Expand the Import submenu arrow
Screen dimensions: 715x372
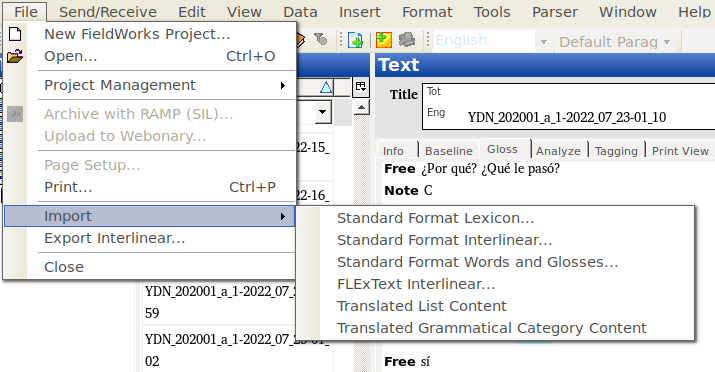coord(283,216)
